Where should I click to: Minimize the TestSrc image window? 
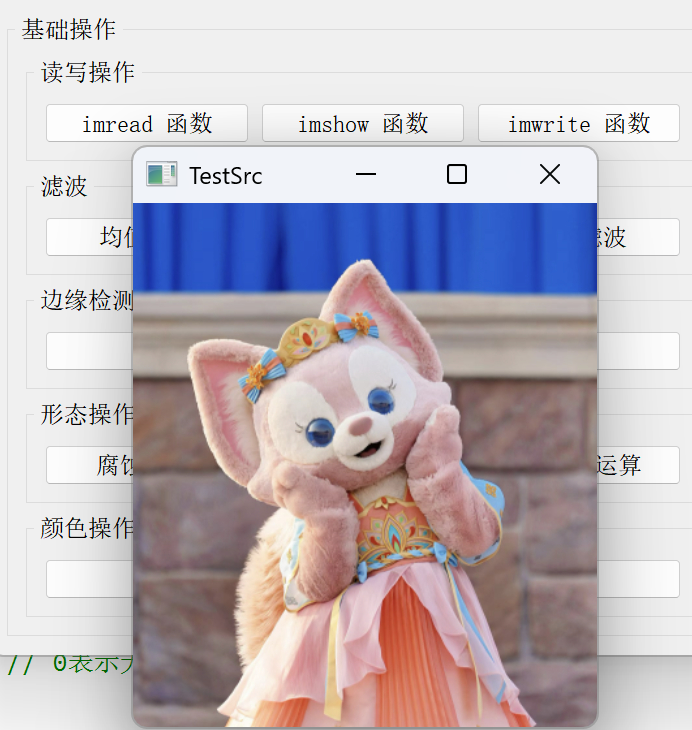click(366, 175)
